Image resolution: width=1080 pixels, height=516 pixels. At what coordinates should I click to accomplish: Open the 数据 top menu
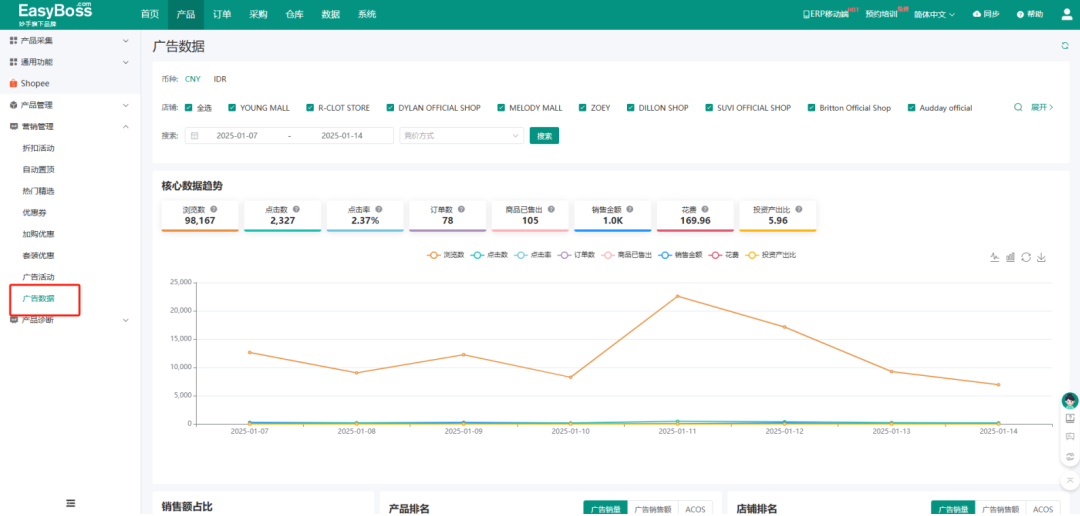pos(331,14)
